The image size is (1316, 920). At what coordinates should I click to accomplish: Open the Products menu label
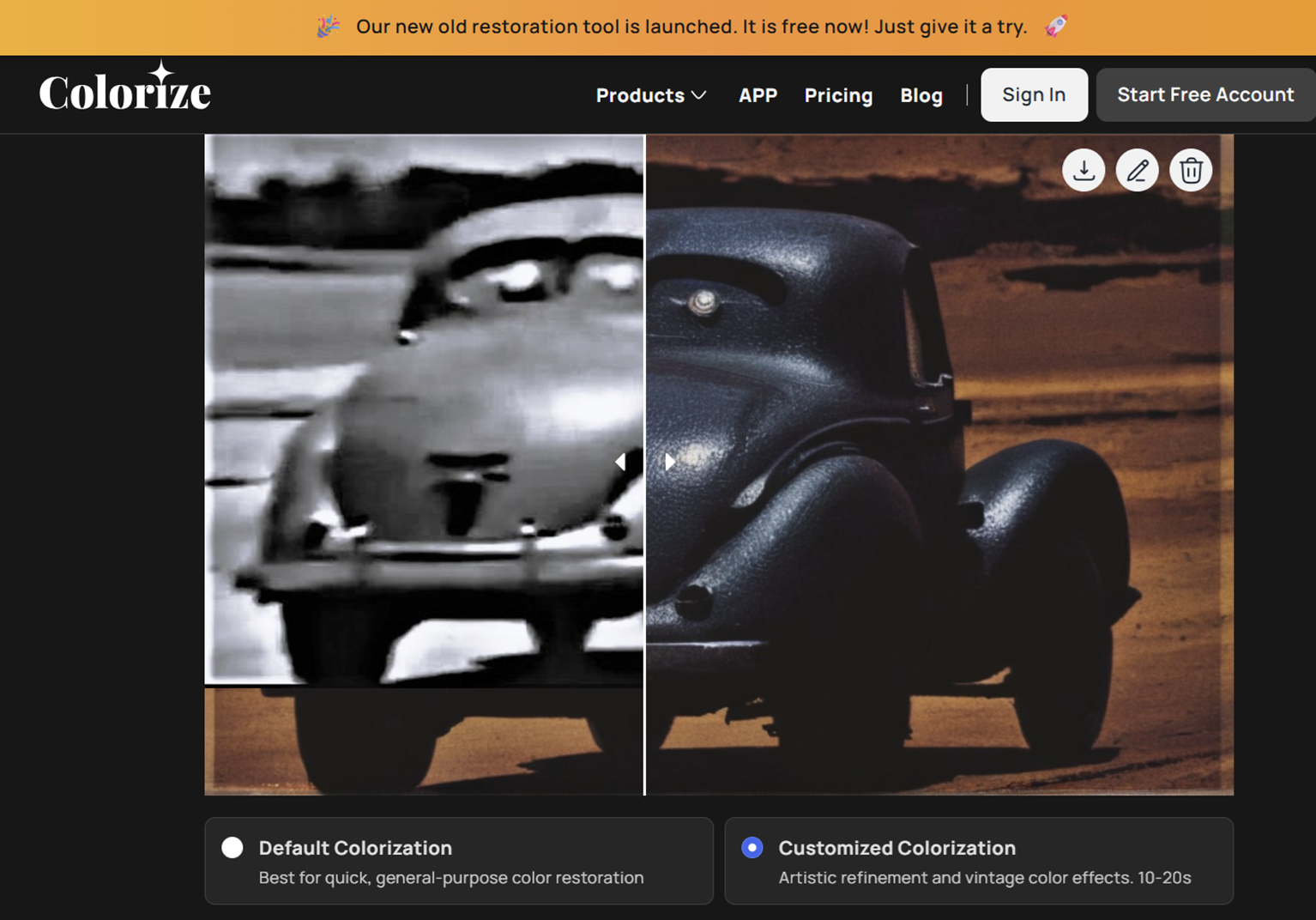(x=640, y=95)
